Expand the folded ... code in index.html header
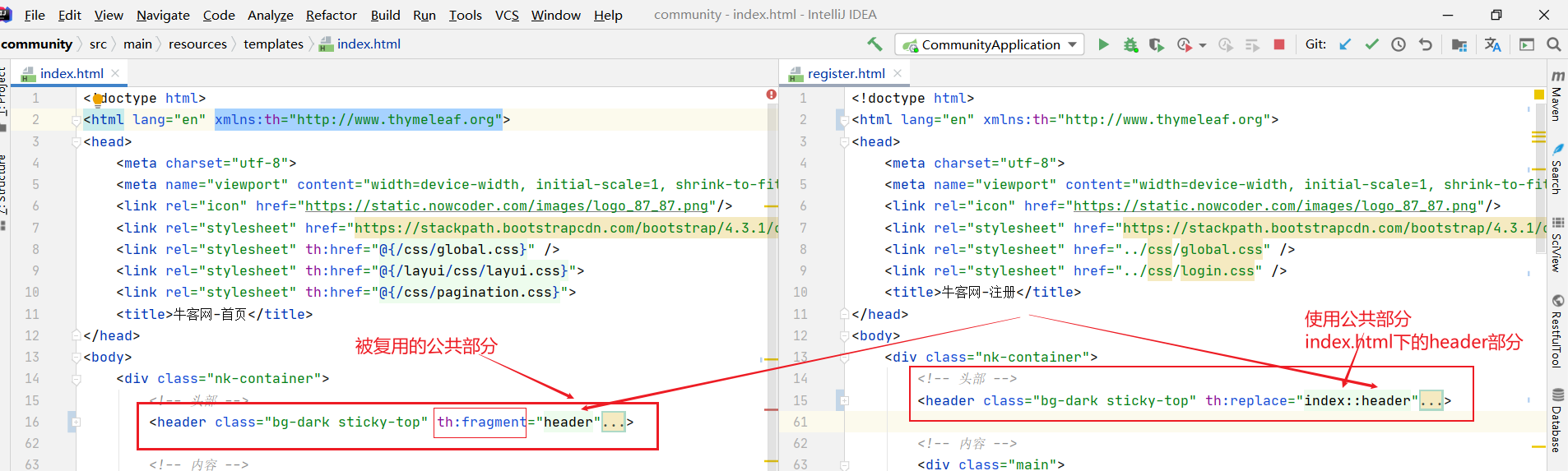Image resolution: width=1568 pixels, height=471 pixels. 614,423
